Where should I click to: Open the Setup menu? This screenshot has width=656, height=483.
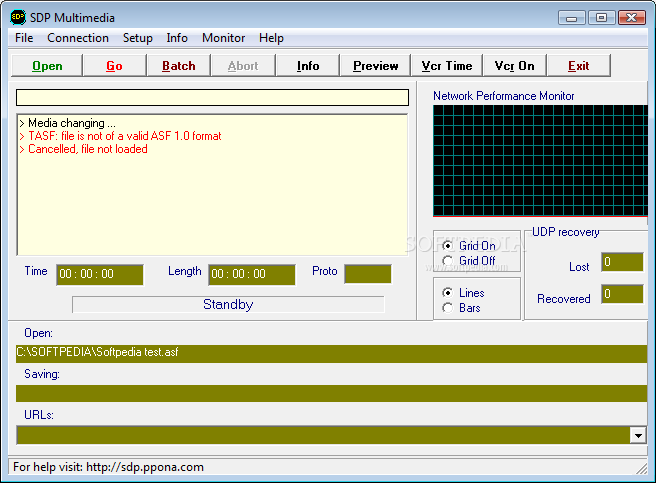coord(138,38)
